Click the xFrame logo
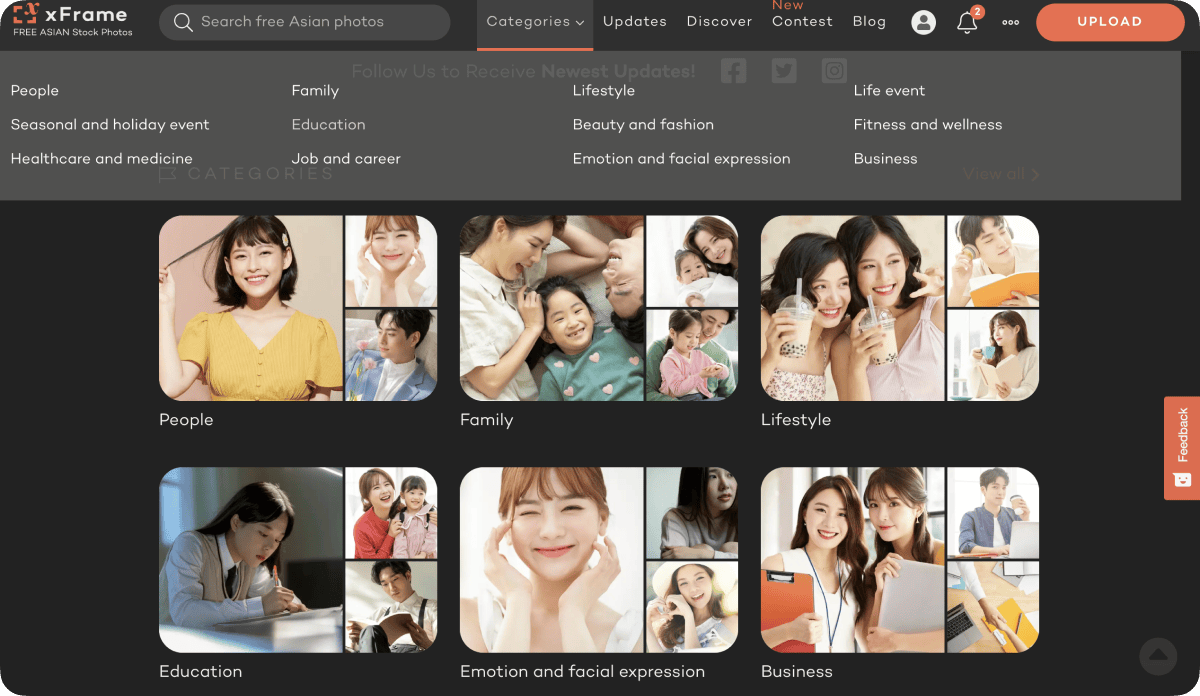 pyautogui.click(x=72, y=20)
